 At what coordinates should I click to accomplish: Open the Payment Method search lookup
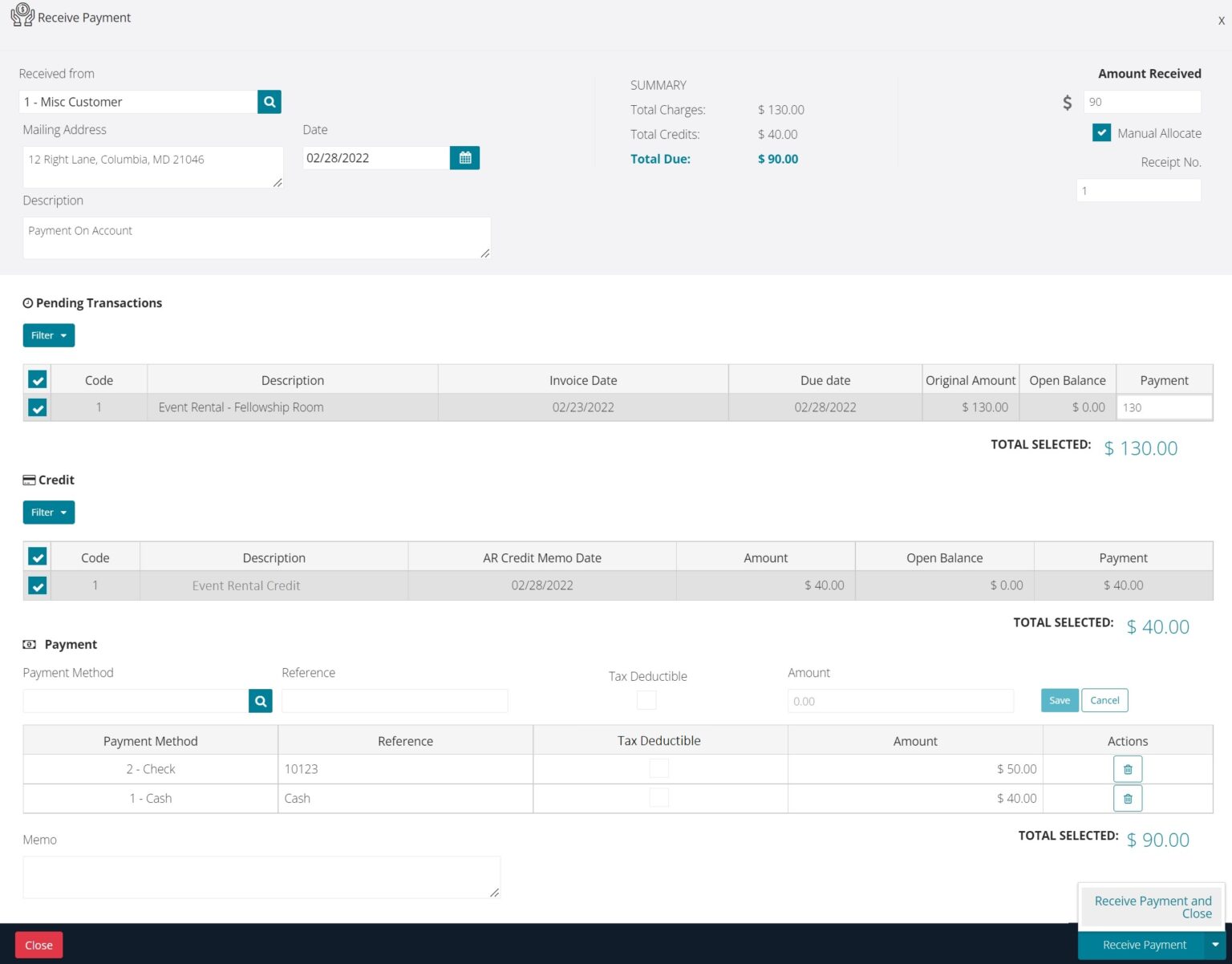[260, 700]
